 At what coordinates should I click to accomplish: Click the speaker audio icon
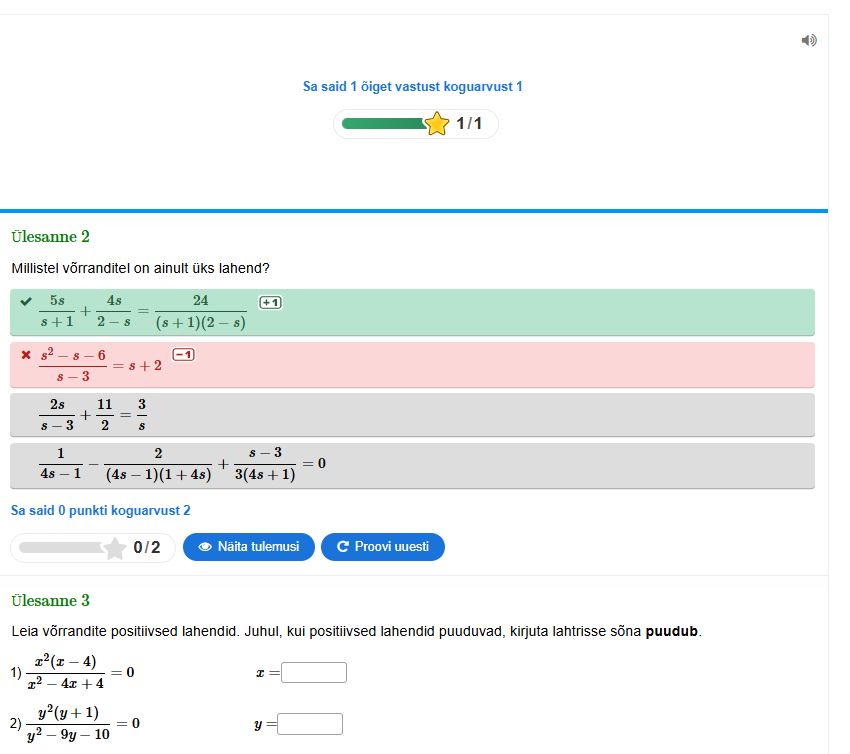[809, 40]
